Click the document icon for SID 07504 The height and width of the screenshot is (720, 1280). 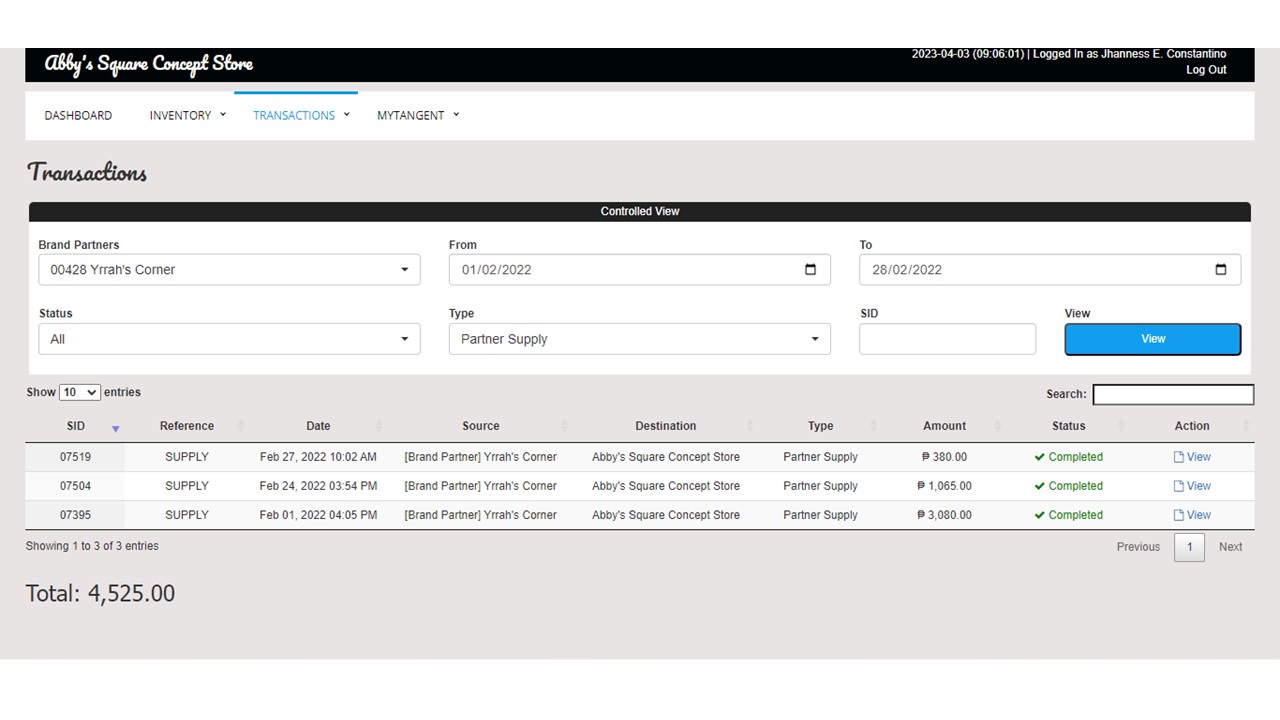[1179, 486]
